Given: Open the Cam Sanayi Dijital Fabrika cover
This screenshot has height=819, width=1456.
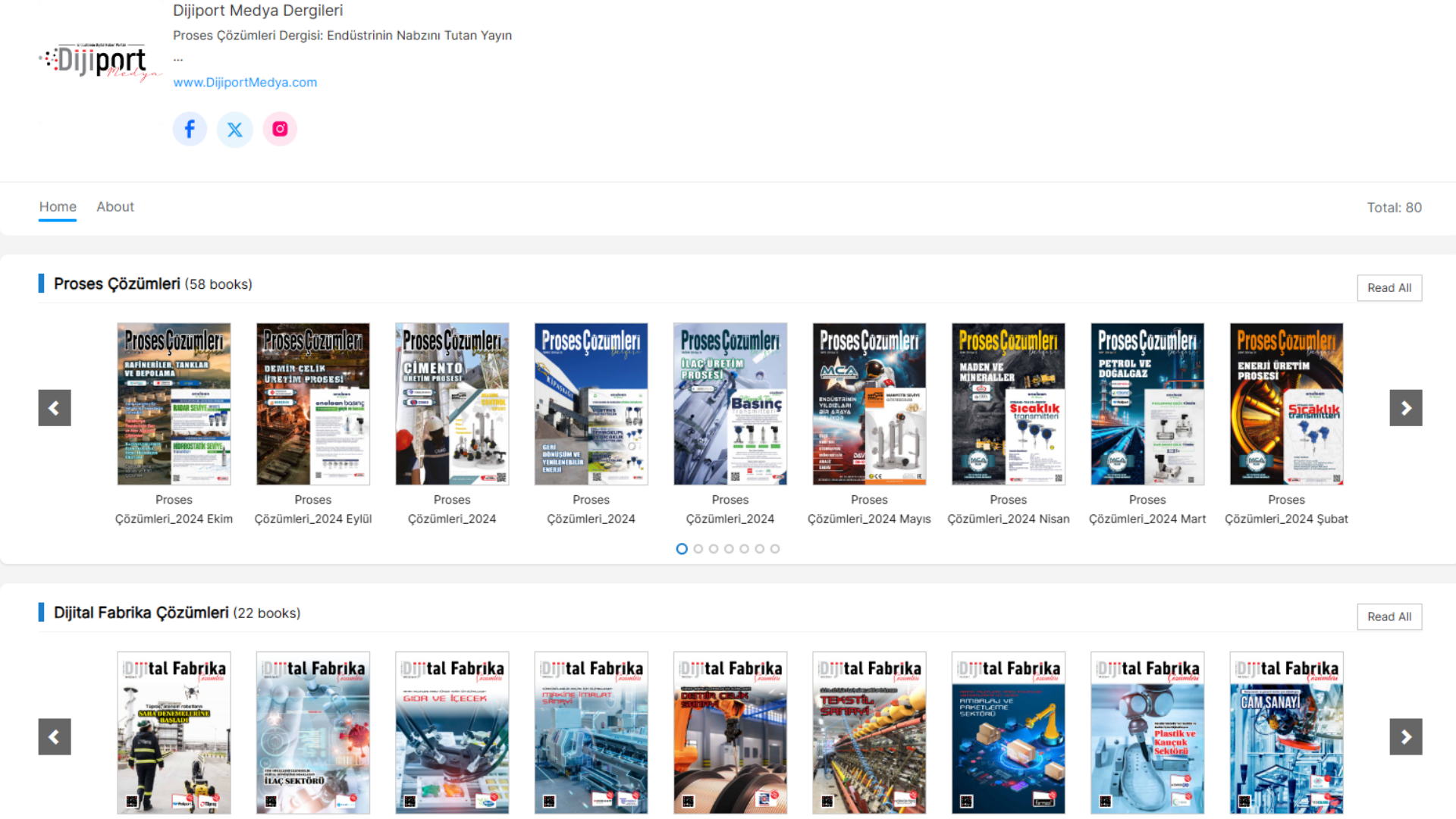Looking at the screenshot, I should pos(1286,733).
